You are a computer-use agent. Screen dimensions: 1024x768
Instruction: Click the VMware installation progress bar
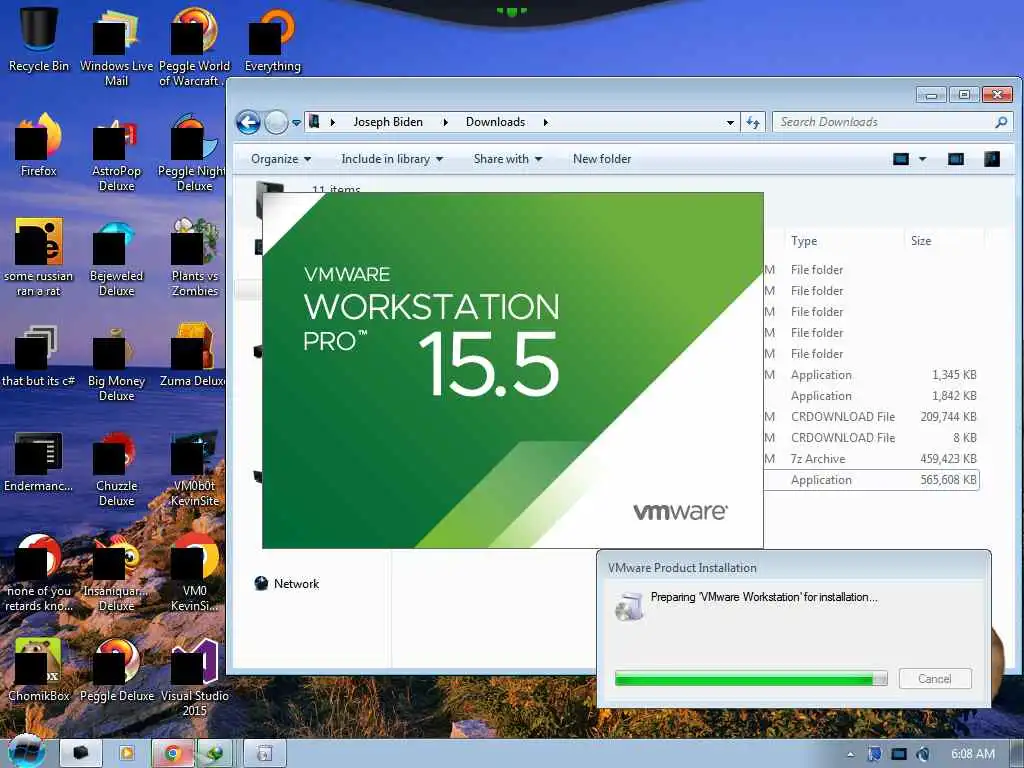click(x=751, y=679)
